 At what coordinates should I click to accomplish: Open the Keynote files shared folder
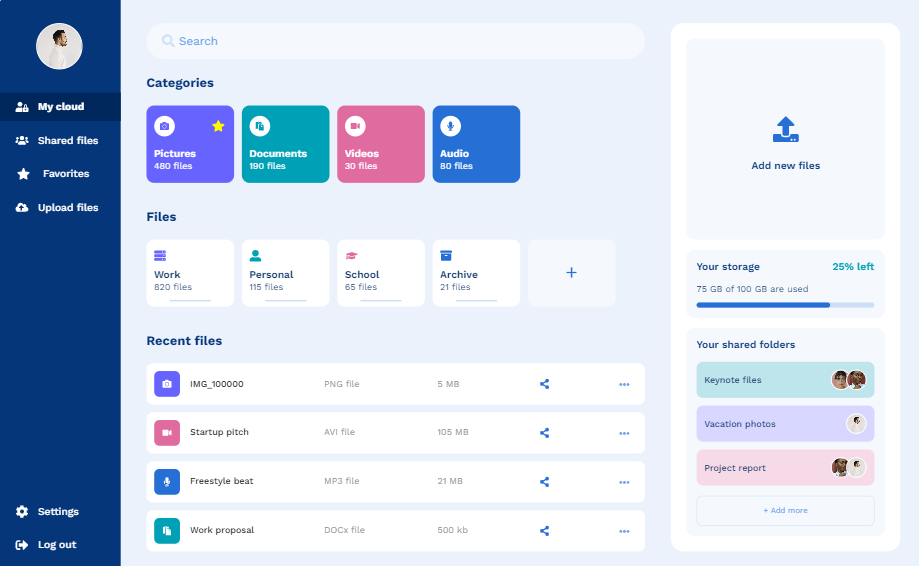785,380
